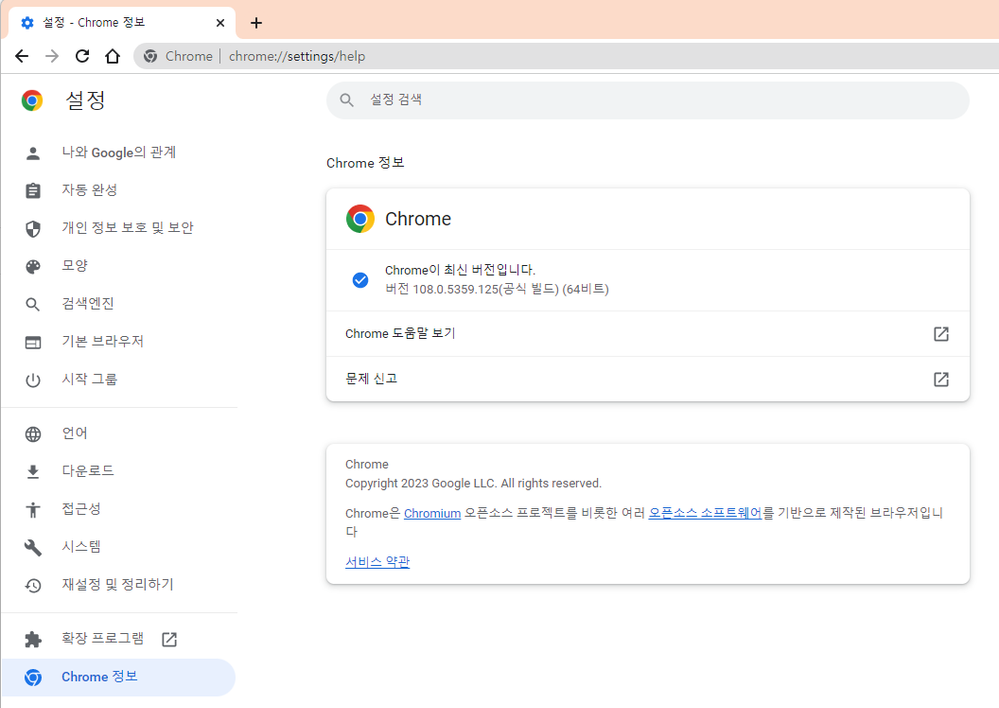Open the 문제 신고 row

(647, 379)
